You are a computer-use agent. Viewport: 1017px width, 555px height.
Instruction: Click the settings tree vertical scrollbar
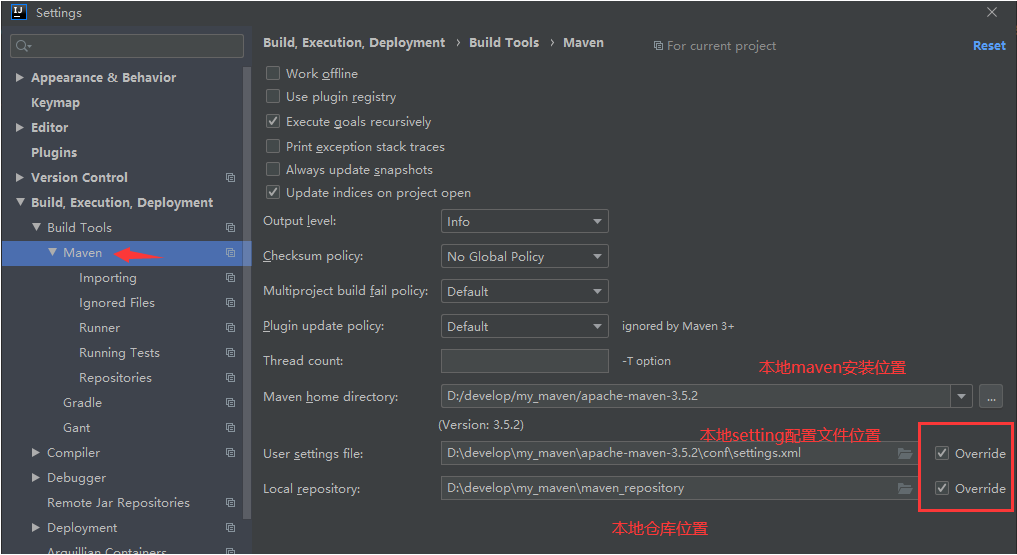point(246,292)
